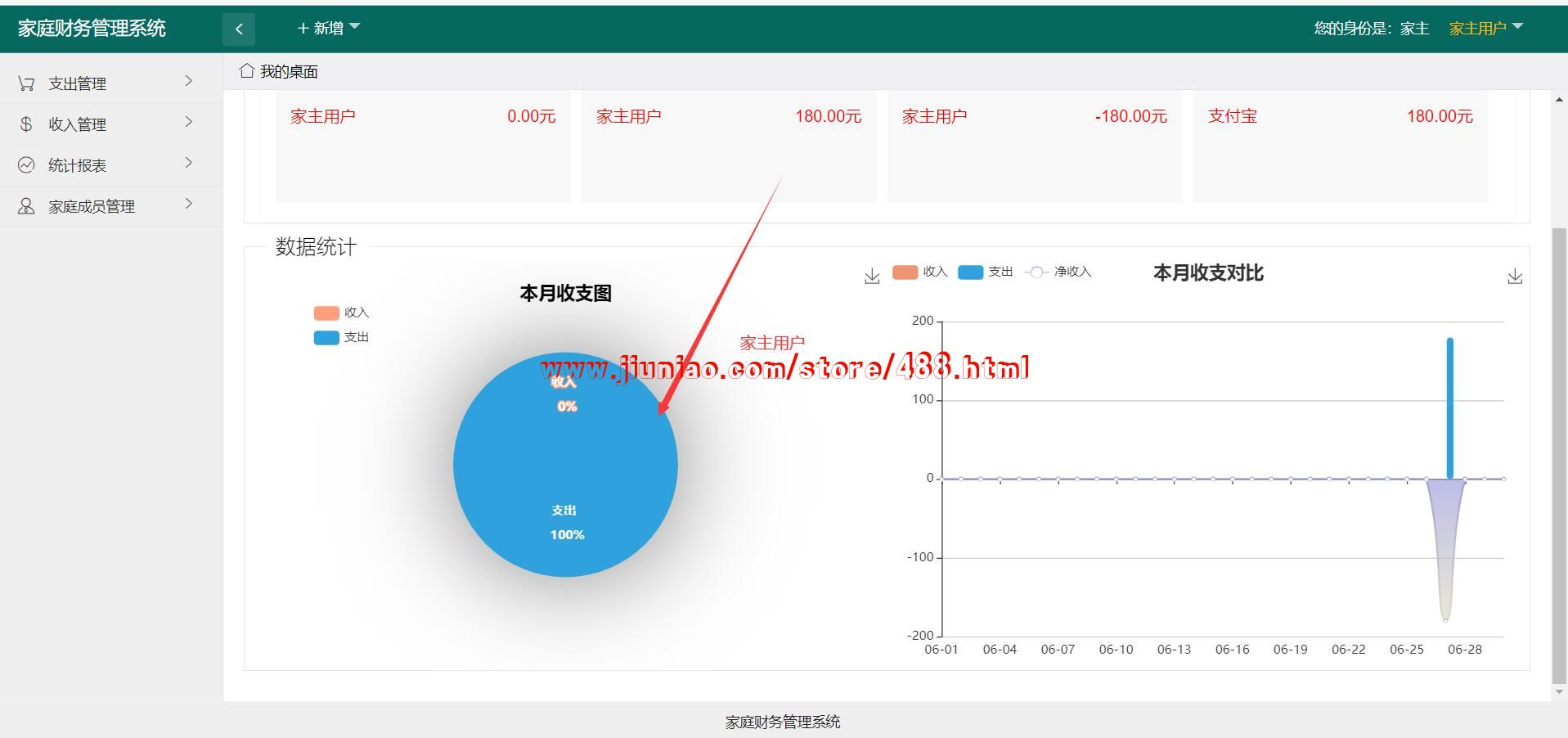This screenshot has width=1568, height=738.
Task: Click the 支付宝 180.00元 card
Action: tap(1340, 146)
